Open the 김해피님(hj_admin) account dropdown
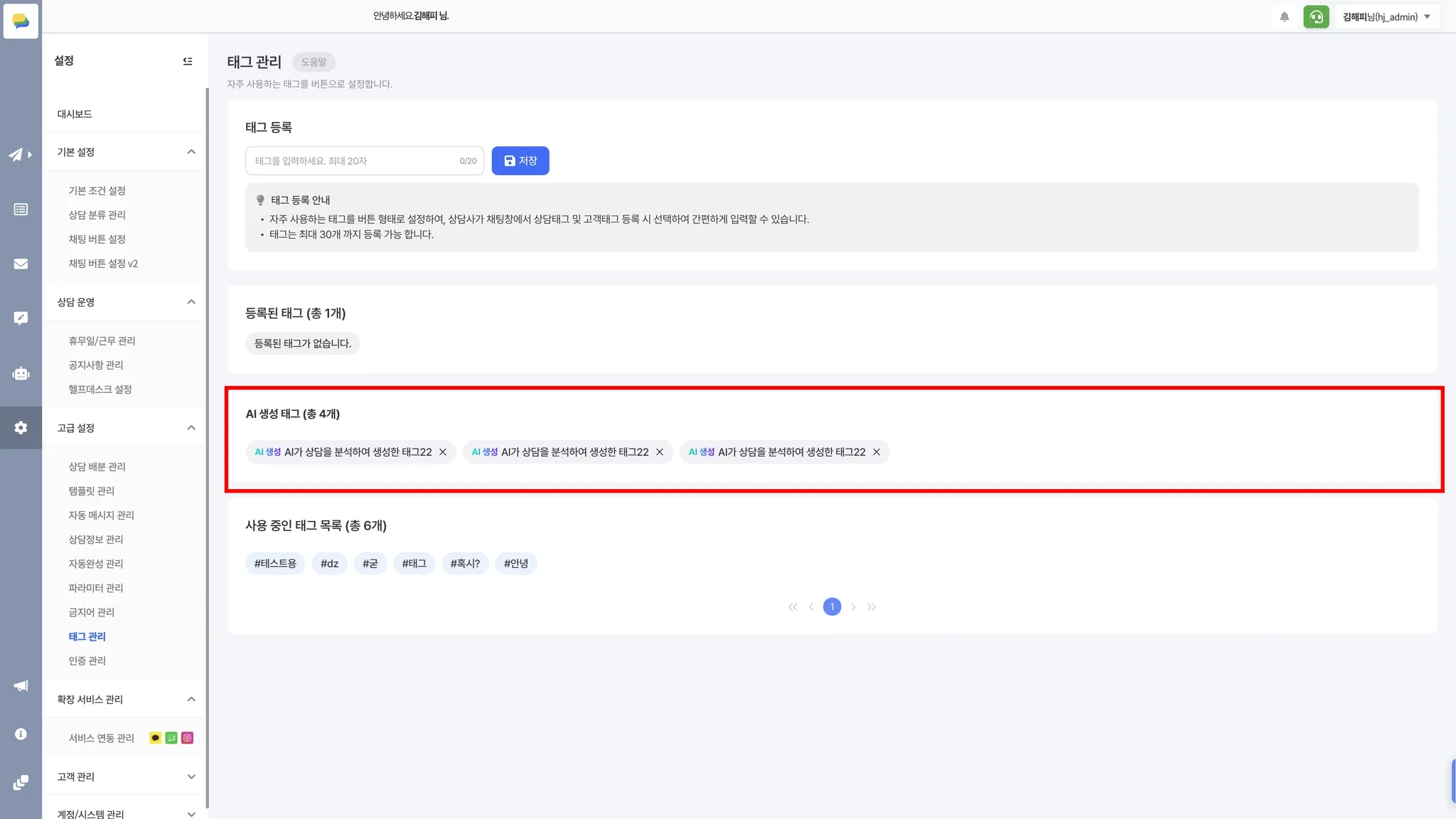 point(1386,17)
